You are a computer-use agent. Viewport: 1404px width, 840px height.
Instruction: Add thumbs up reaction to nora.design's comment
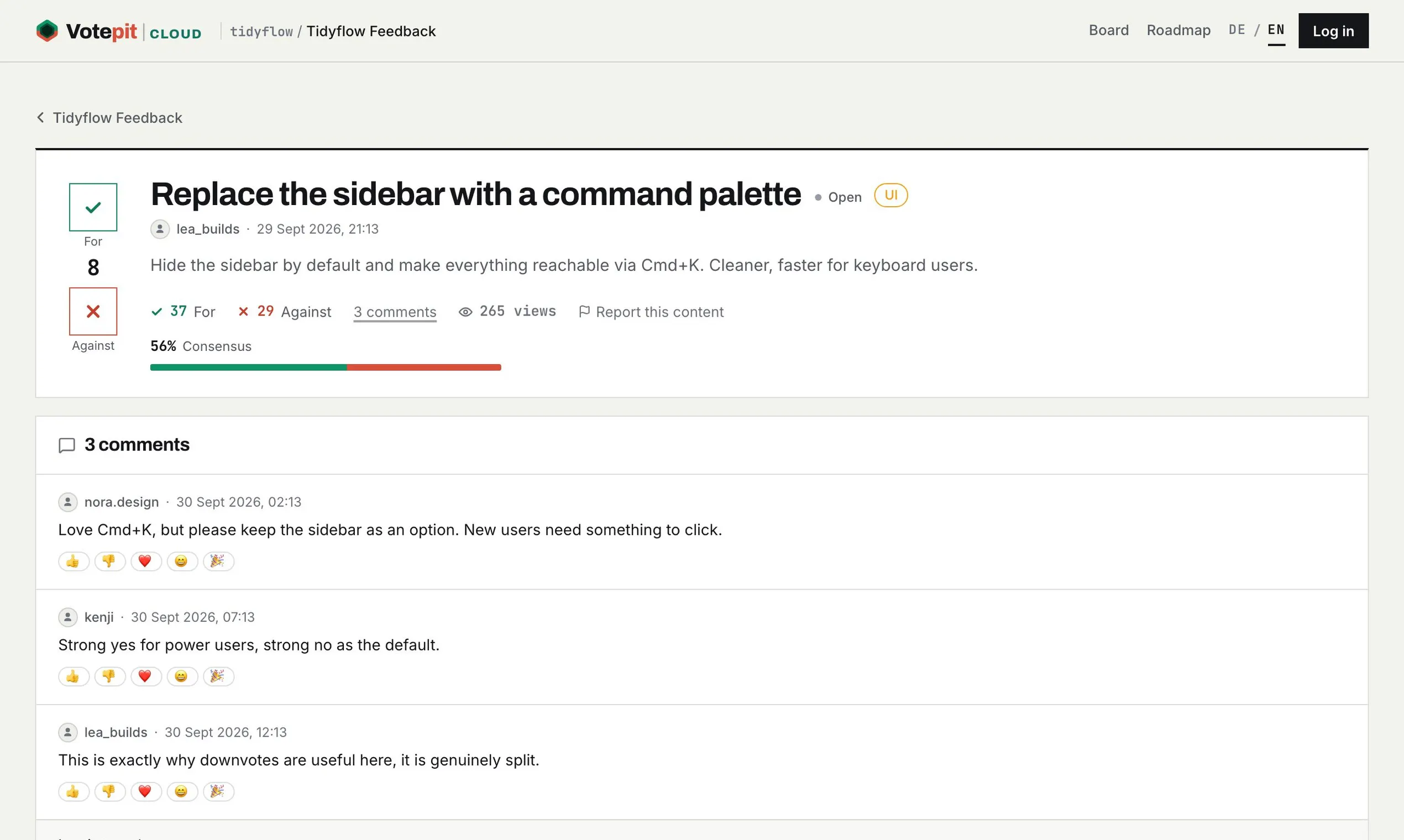click(74, 561)
